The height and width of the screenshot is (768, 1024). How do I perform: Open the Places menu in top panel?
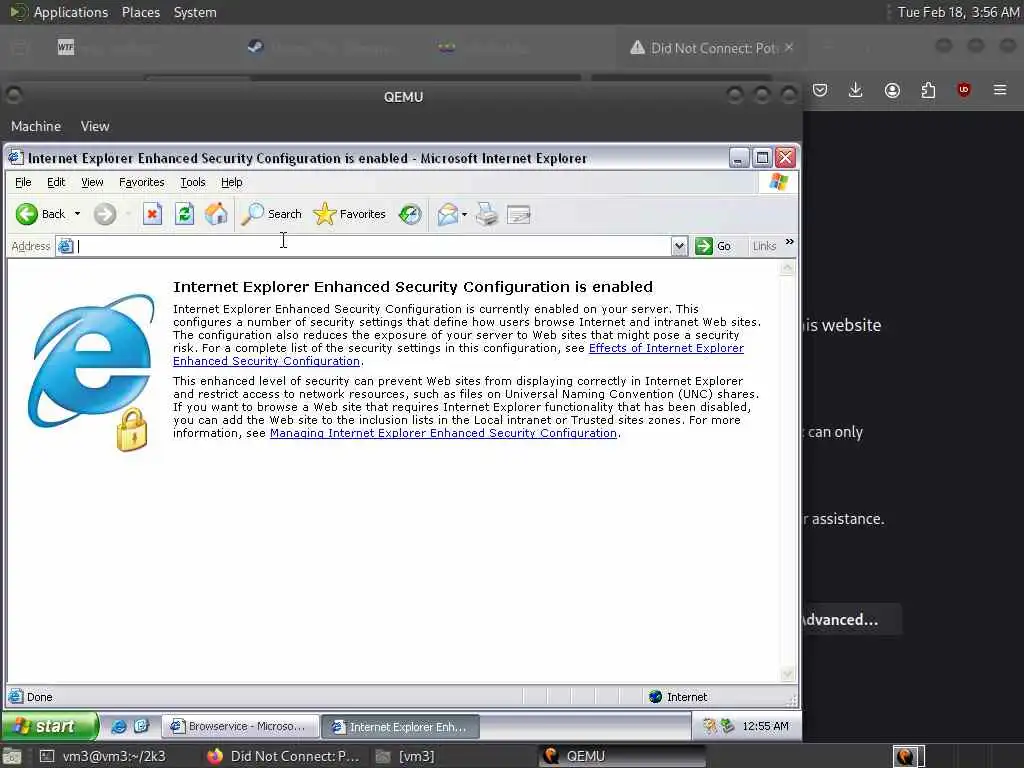pos(140,12)
